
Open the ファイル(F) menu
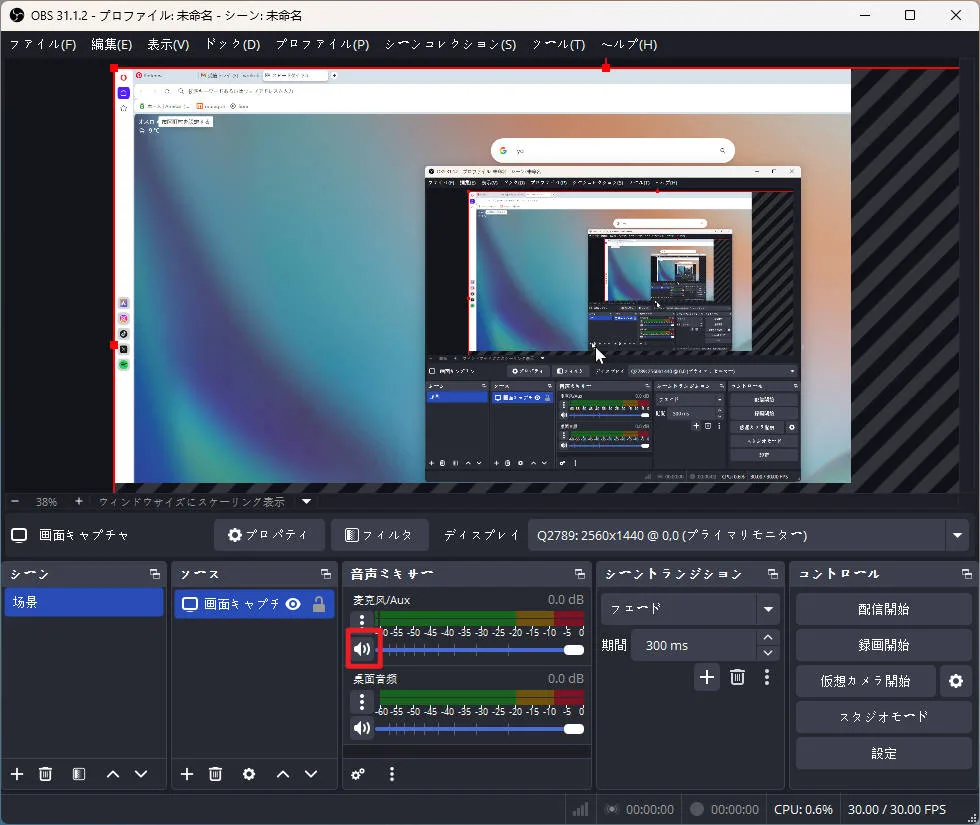click(x=42, y=44)
